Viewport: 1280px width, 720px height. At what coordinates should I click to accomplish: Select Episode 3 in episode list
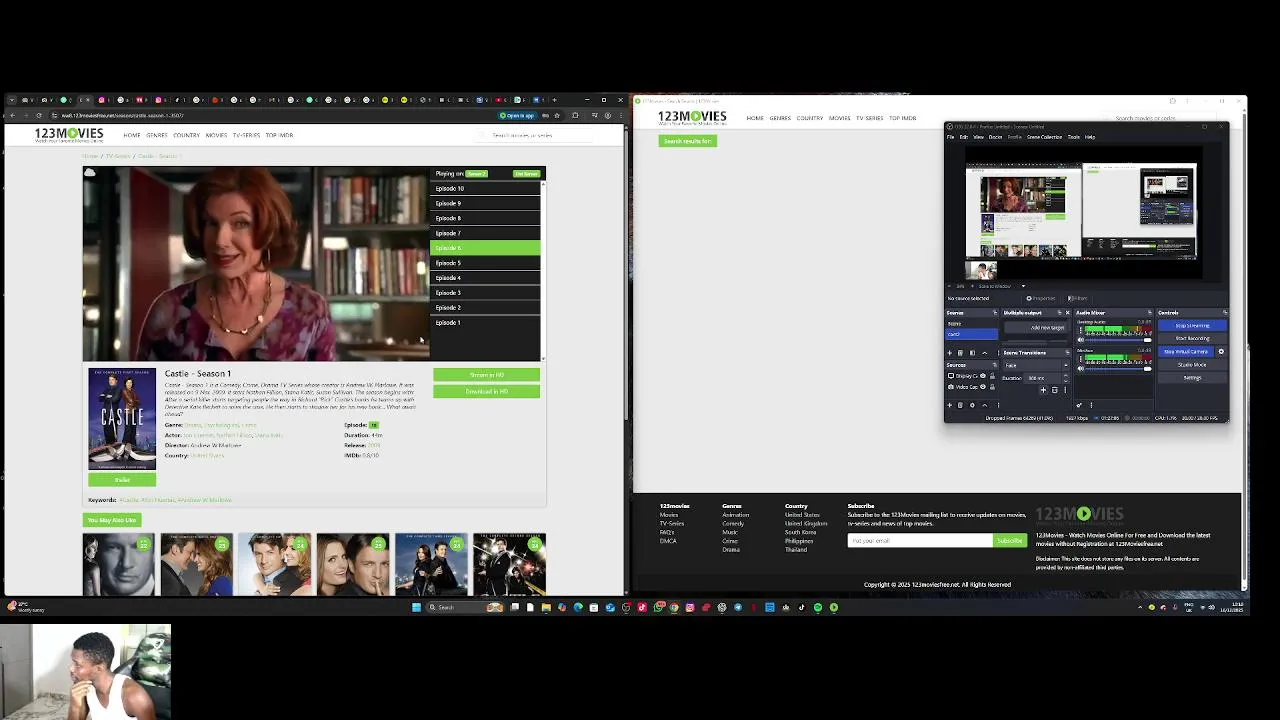pyautogui.click(x=485, y=293)
